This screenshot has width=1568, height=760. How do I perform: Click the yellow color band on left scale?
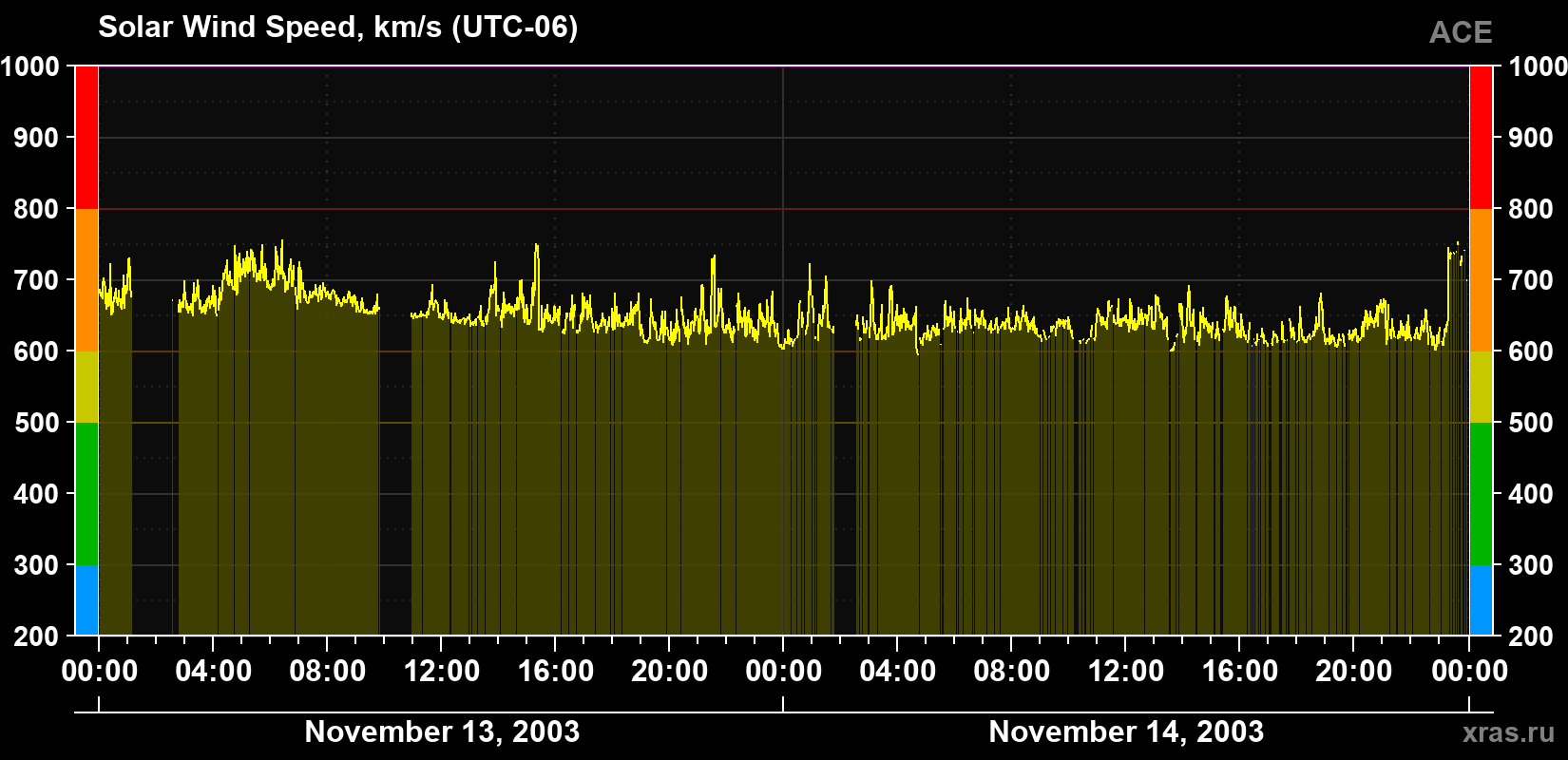86,387
